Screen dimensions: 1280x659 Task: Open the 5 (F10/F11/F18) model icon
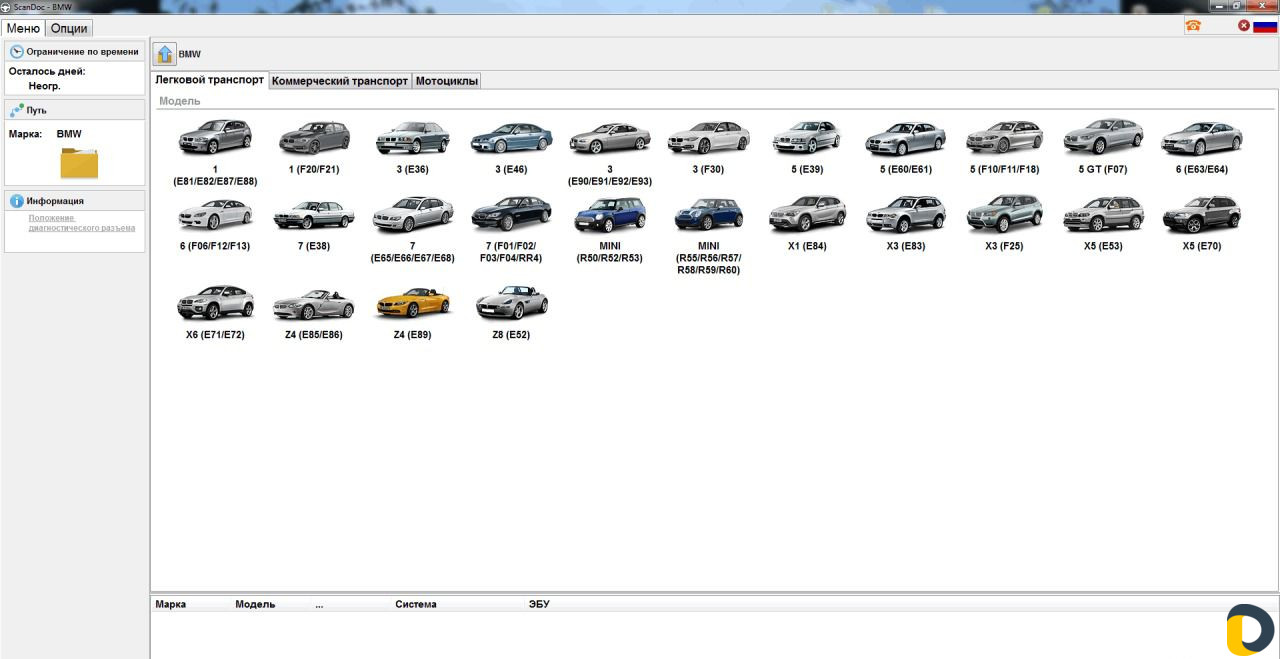tap(1004, 138)
